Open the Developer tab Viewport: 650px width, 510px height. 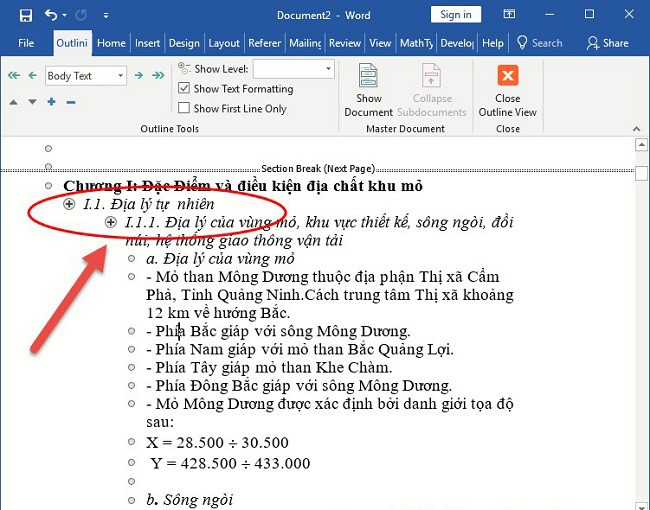[x=457, y=43]
